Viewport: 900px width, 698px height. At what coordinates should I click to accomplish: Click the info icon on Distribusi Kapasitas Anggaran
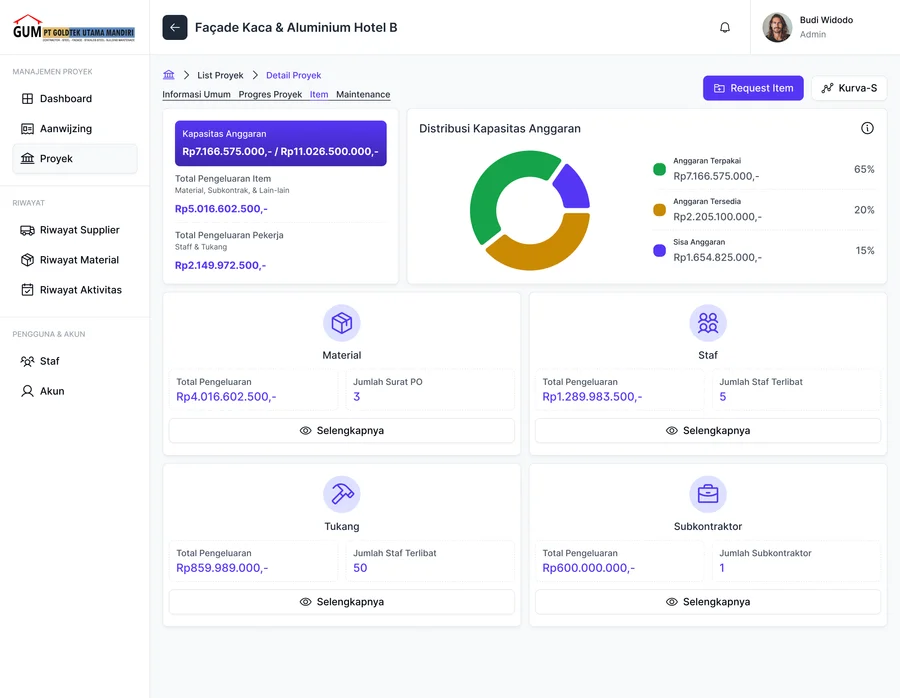[867, 128]
